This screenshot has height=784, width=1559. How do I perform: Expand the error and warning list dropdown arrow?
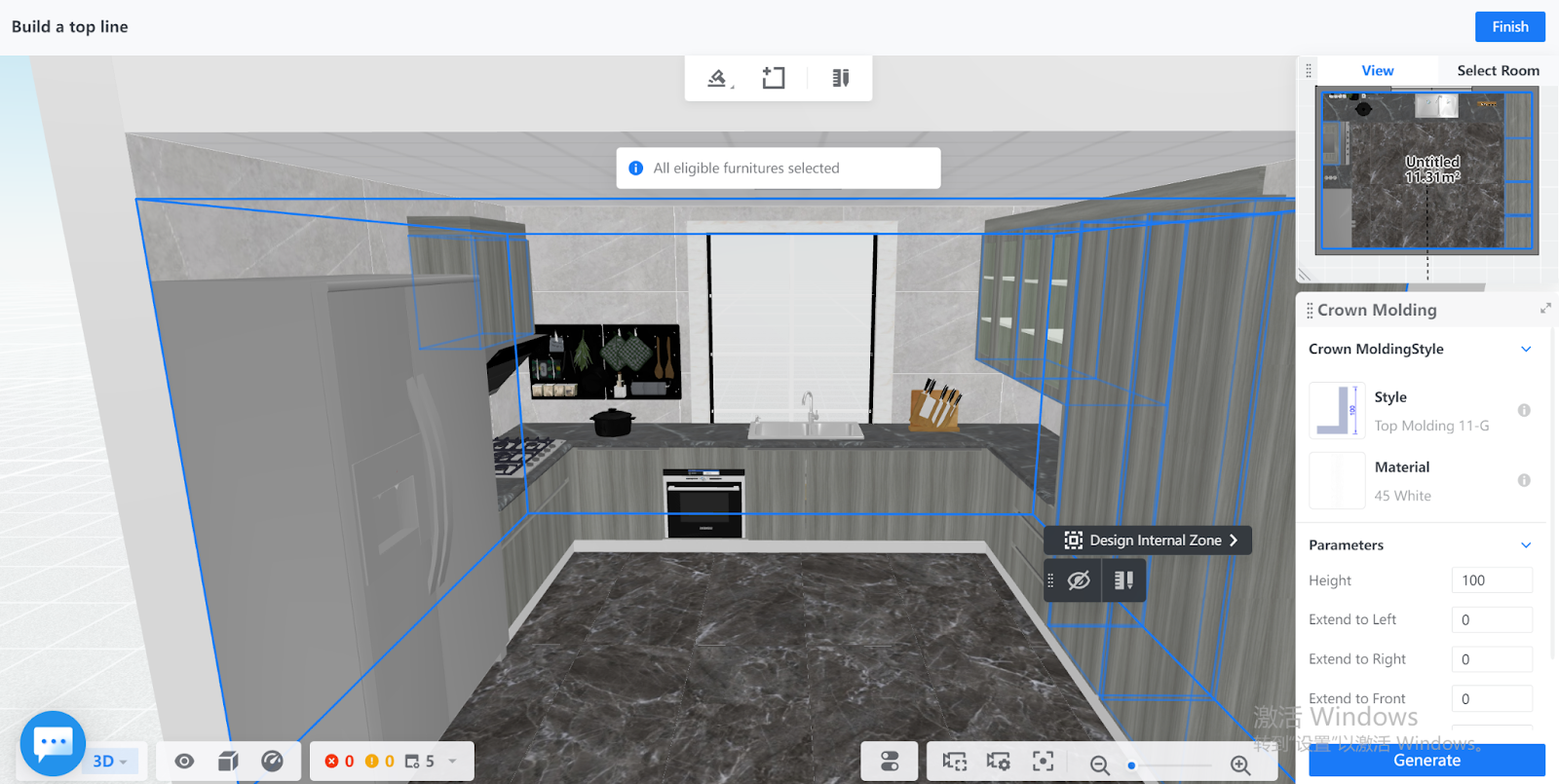[x=452, y=762]
